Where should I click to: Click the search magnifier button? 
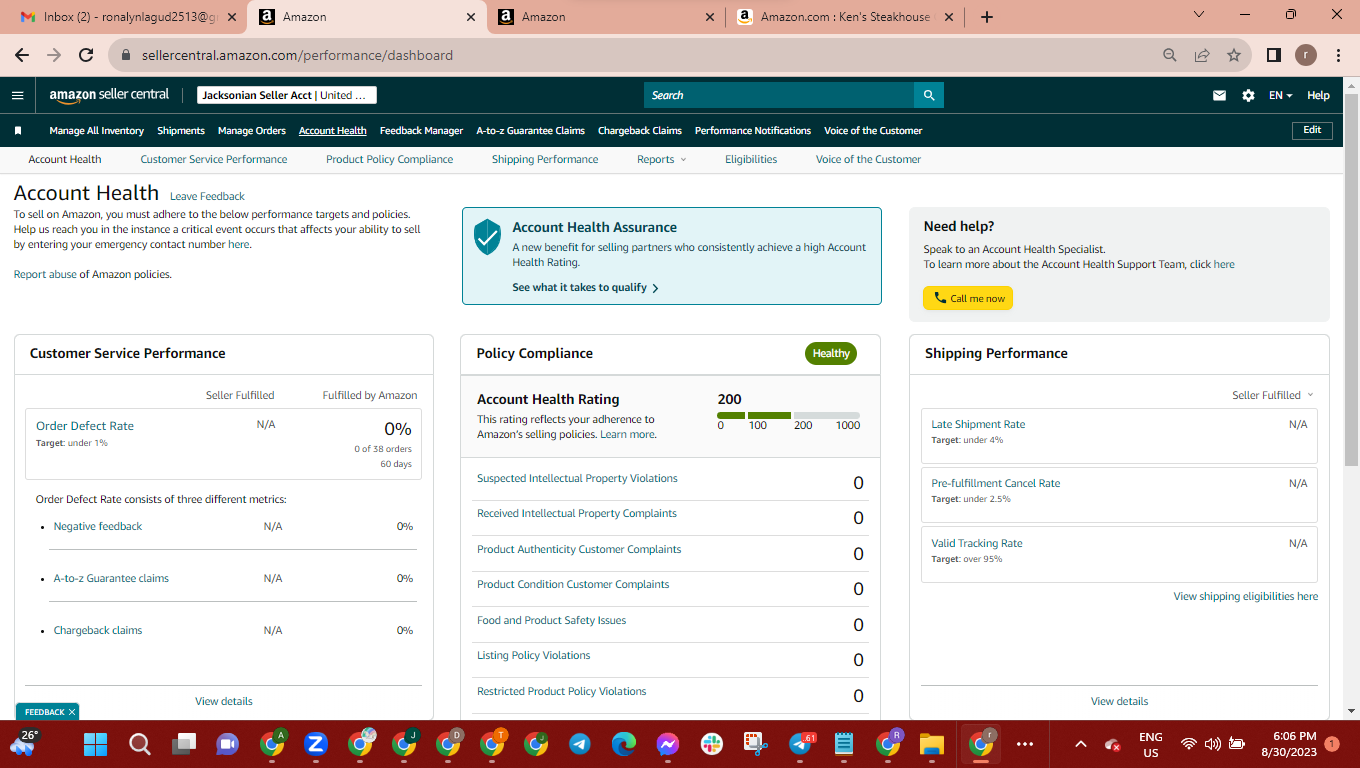tap(929, 95)
